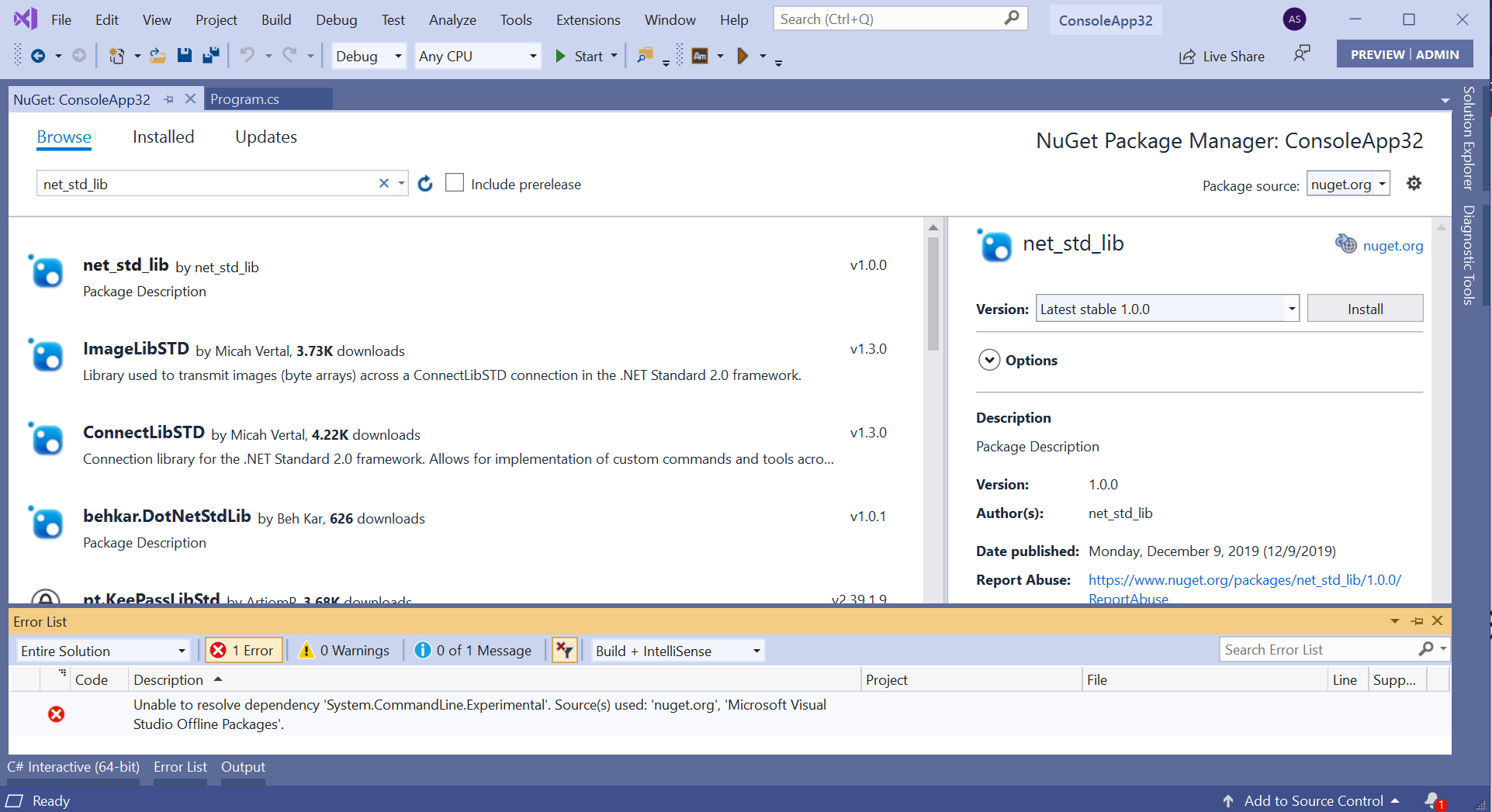Image resolution: width=1492 pixels, height=812 pixels.
Task: Click the orange run arrow toolbar icon
Action: click(x=743, y=56)
